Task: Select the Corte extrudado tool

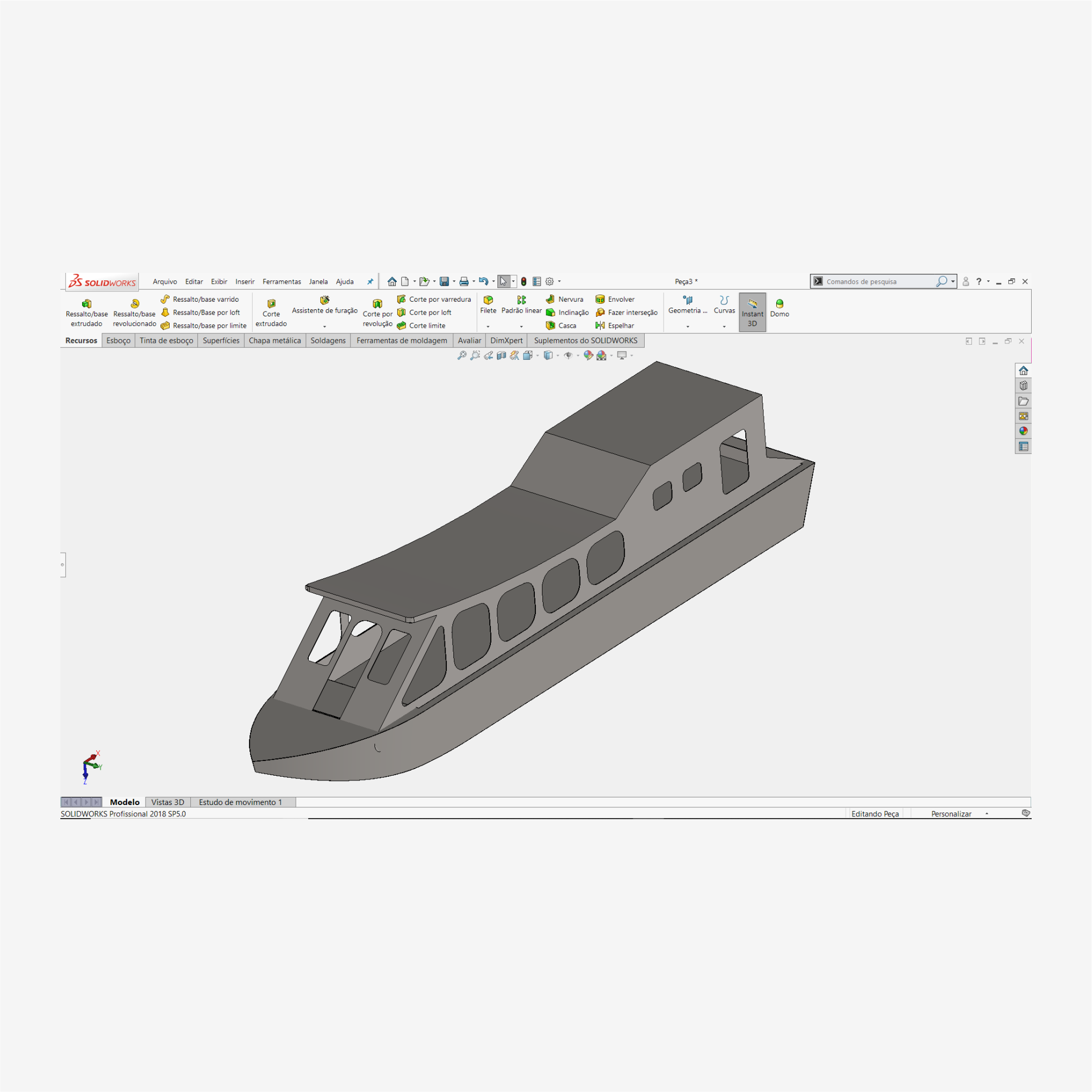Action: [x=271, y=313]
